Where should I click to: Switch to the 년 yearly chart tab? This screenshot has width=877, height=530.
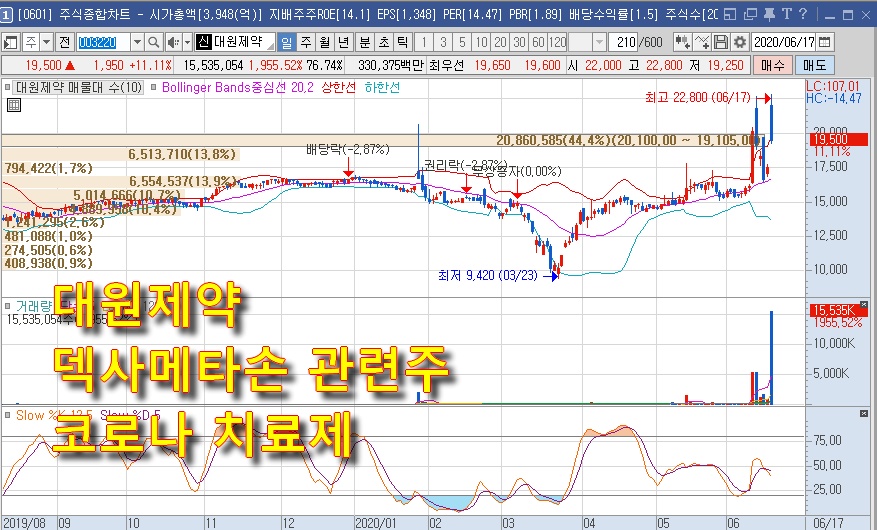(x=343, y=42)
